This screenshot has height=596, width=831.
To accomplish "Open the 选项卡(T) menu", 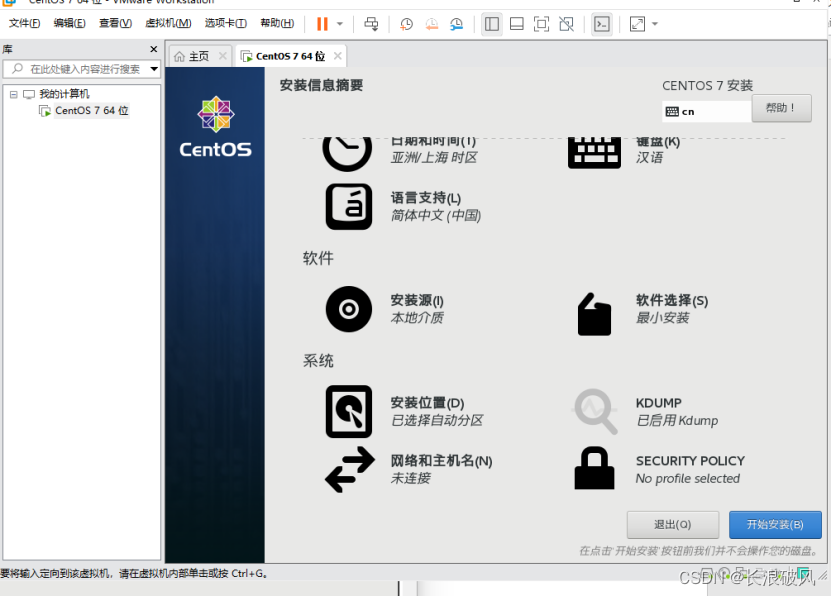I will [x=225, y=23].
